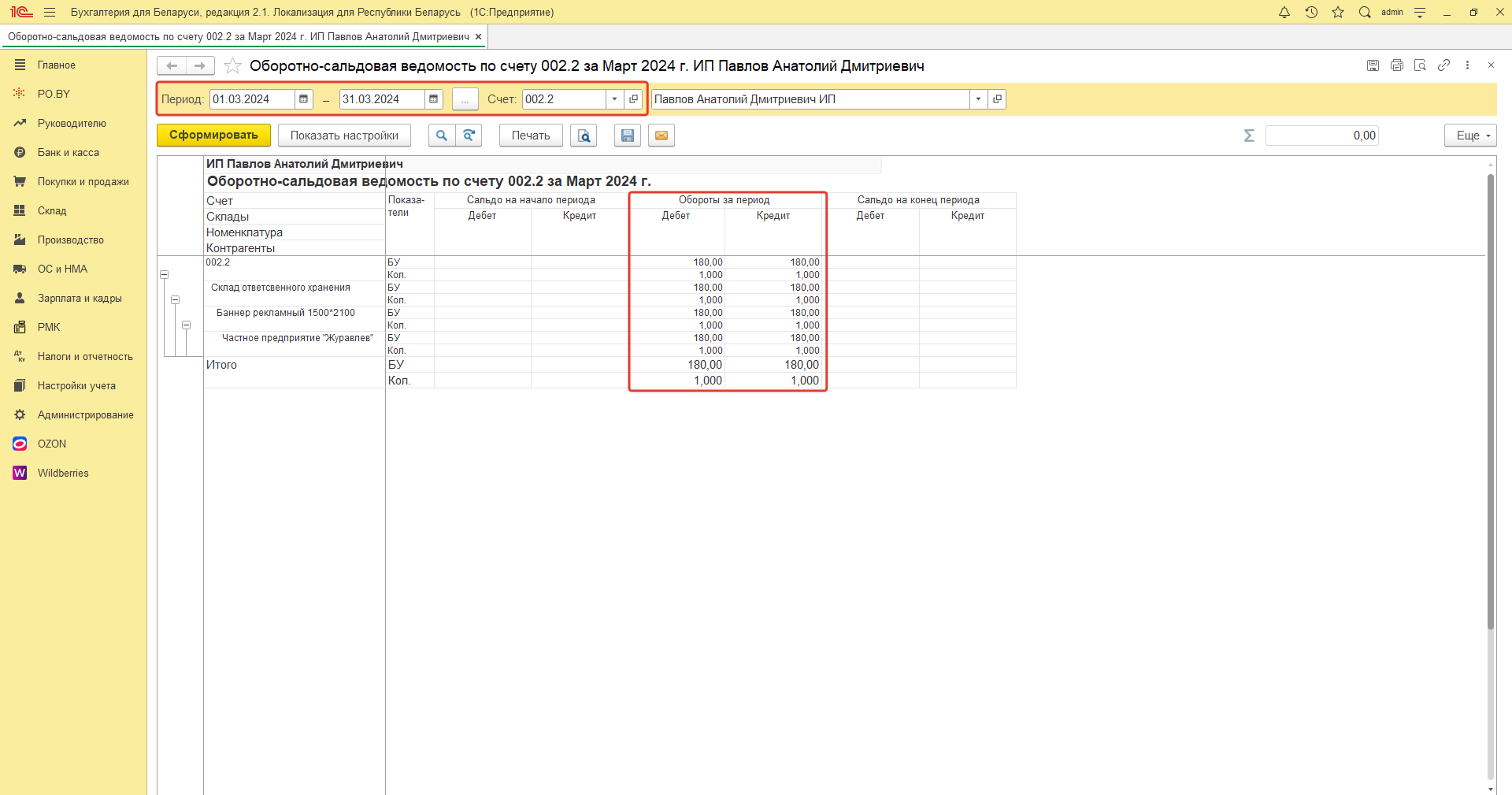Open favorites star in title bar

(x=1338, y=12)
